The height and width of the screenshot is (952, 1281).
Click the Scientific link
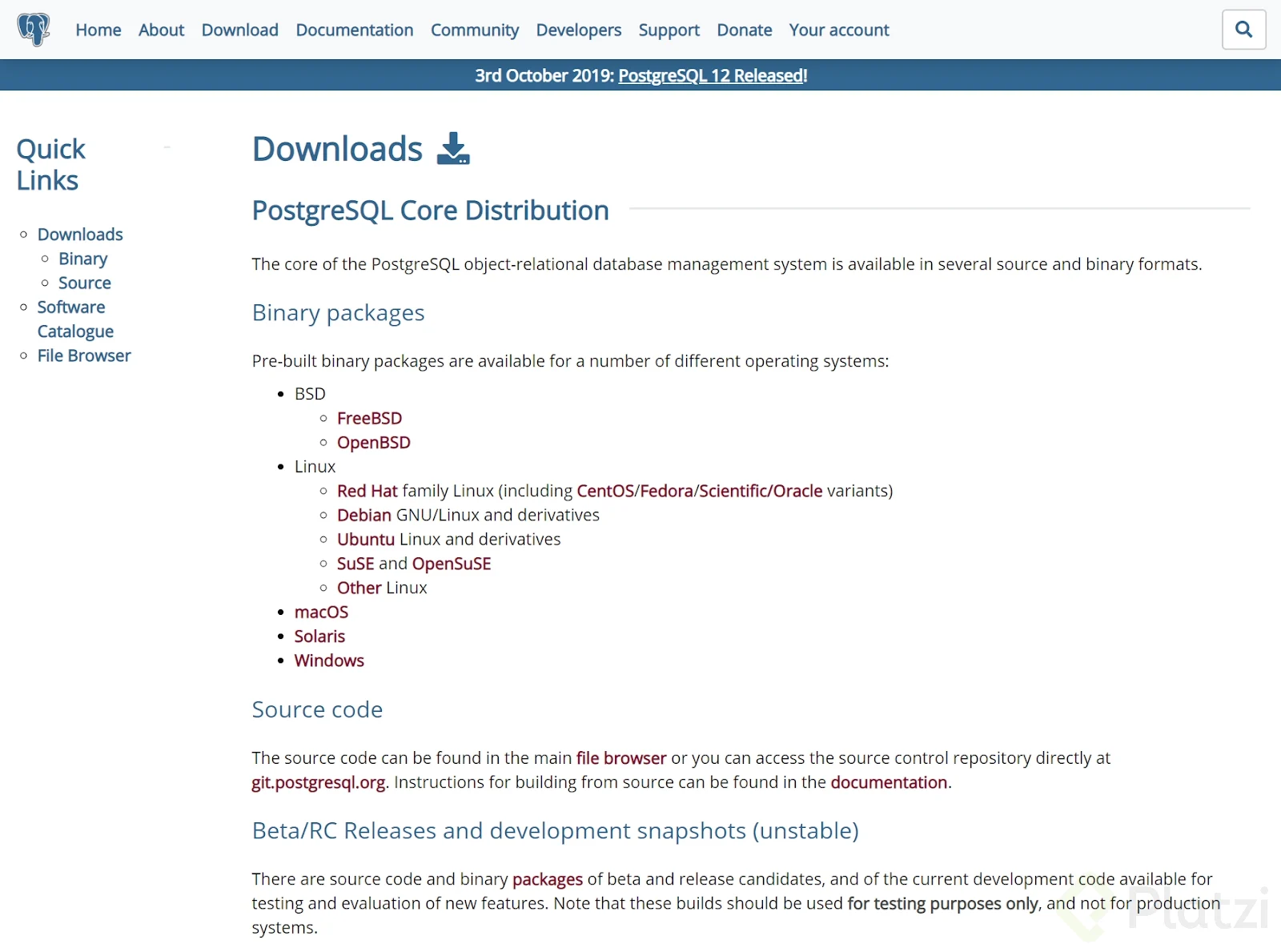[733, 491]
